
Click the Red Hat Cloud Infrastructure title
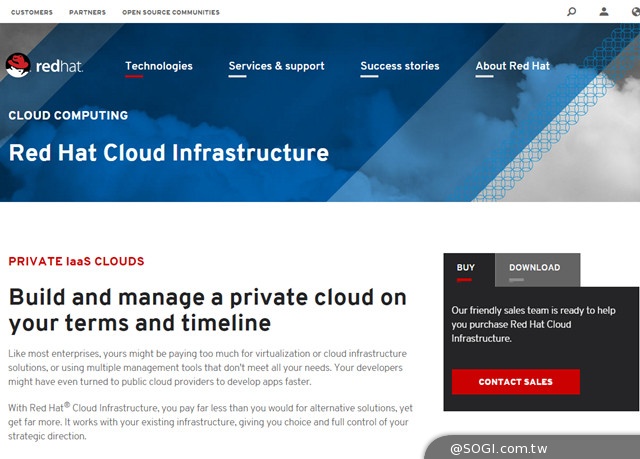click(168, 153)
